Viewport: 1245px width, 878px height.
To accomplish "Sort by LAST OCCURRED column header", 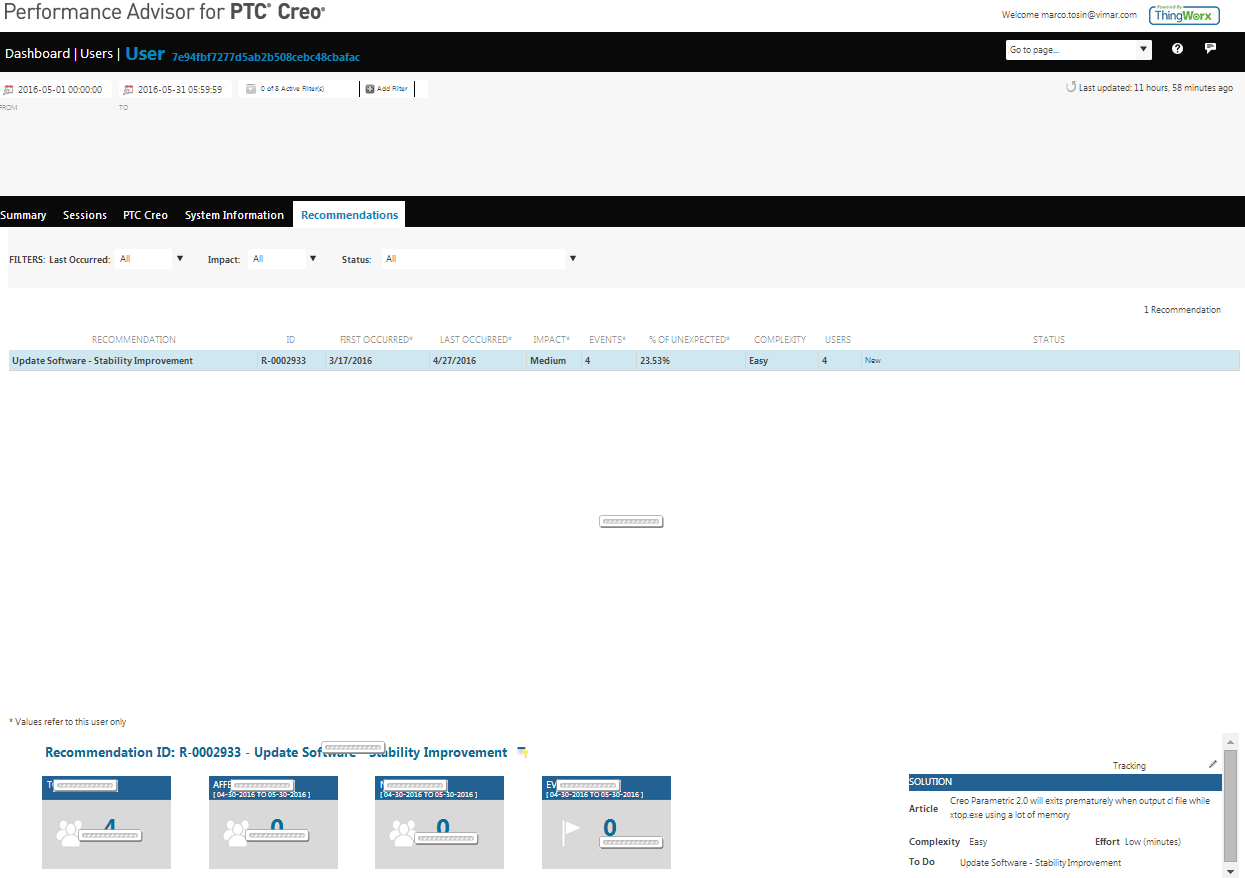I will (x=476, y=340).
